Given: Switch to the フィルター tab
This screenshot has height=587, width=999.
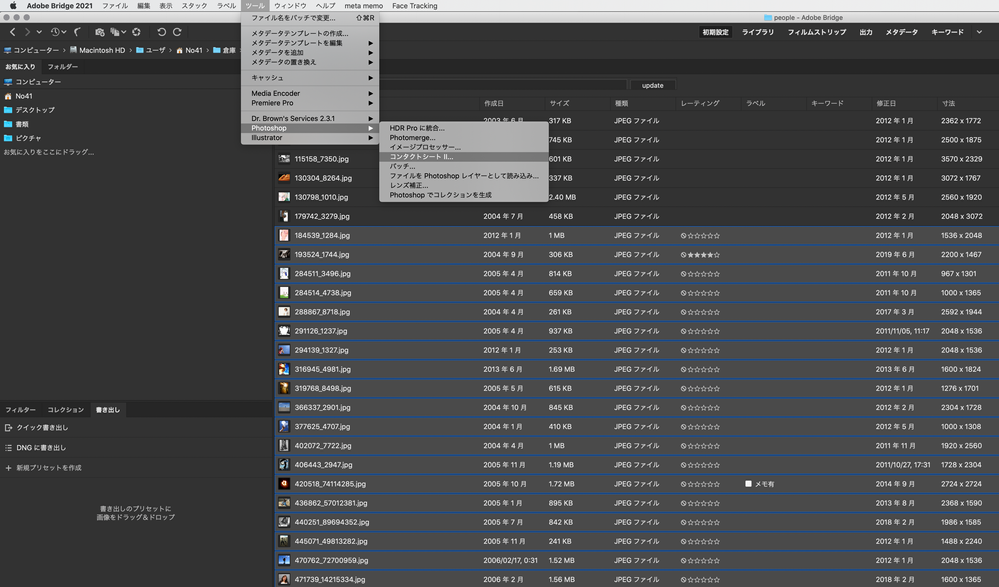Looking at the screenshot, I should pyautogui.click(x=20, y=410).
